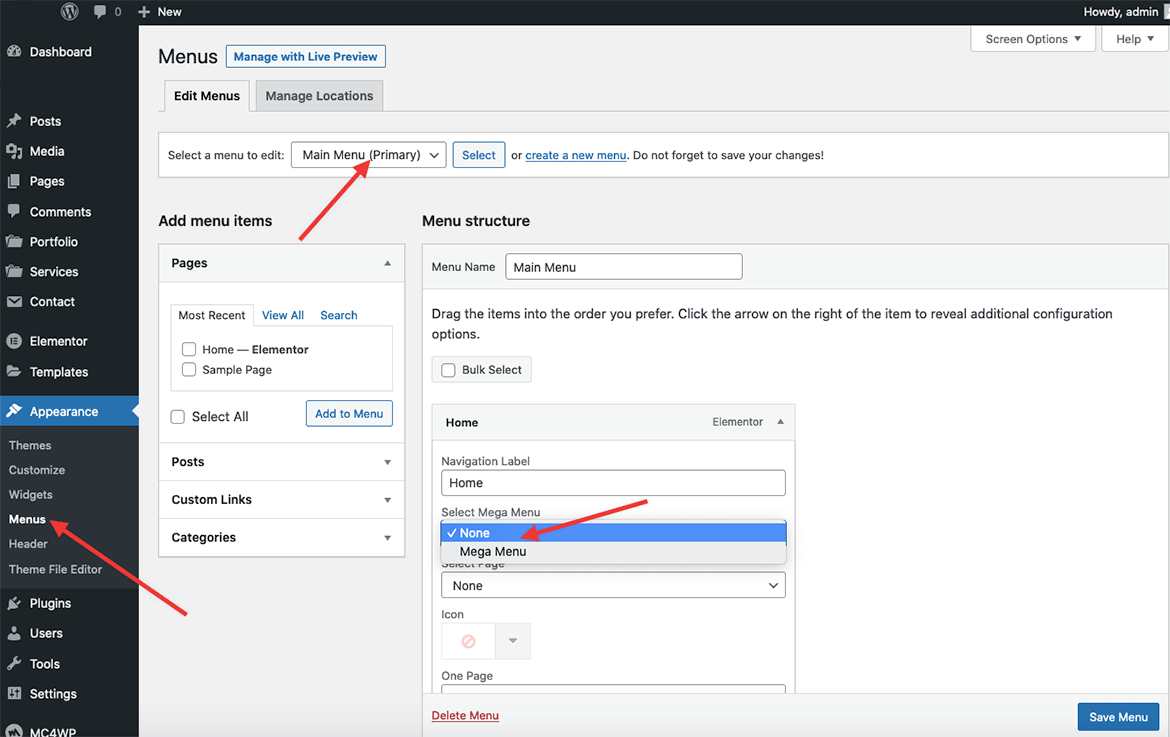Choose Mega Menu from the dropdown list

(x=493, y=552)
